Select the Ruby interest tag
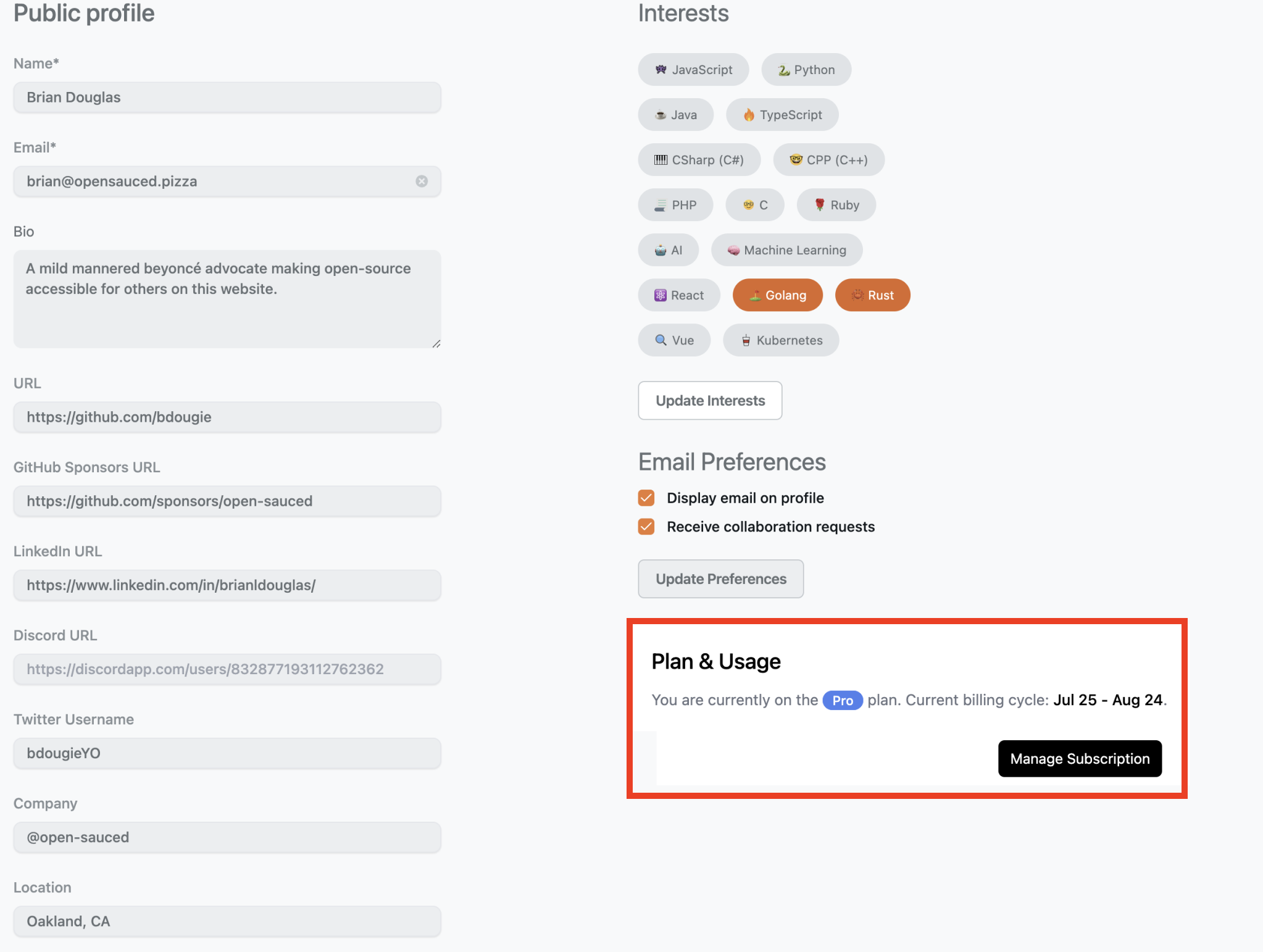The image size is (1263, 952). click(x=836, y=204)
